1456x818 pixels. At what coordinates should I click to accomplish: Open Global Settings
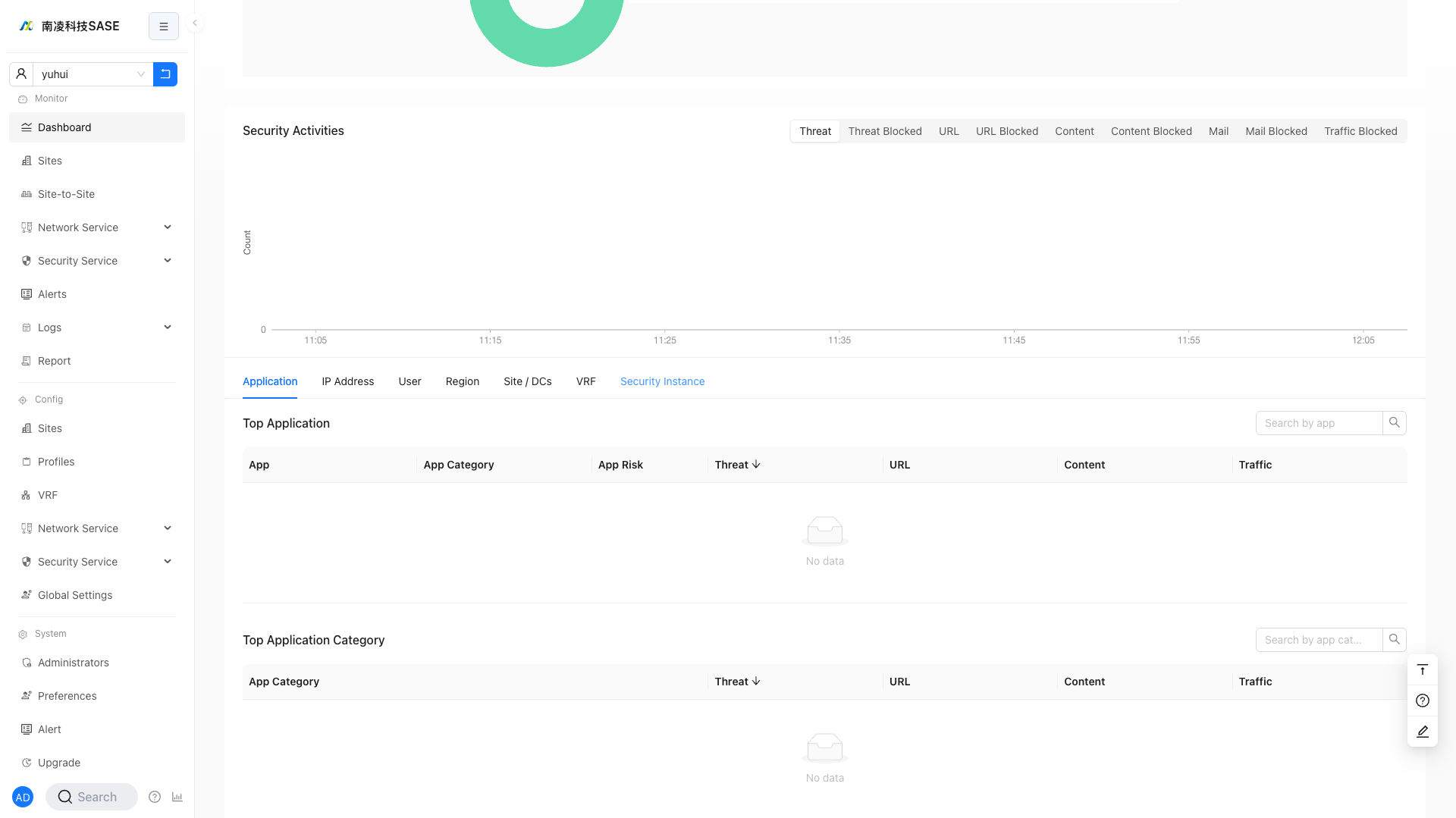tap(97, 595)
